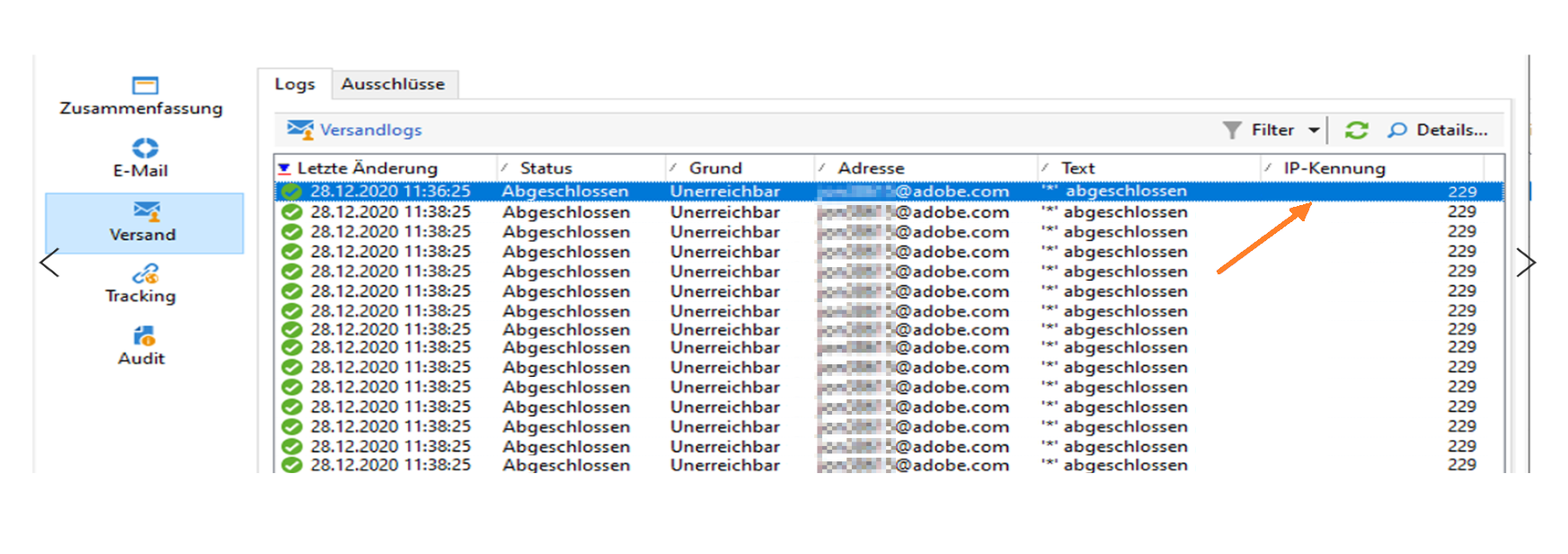Open the E-Mail section icon
The height and width of the screenshot is (554, 1568).
point(145,147)
